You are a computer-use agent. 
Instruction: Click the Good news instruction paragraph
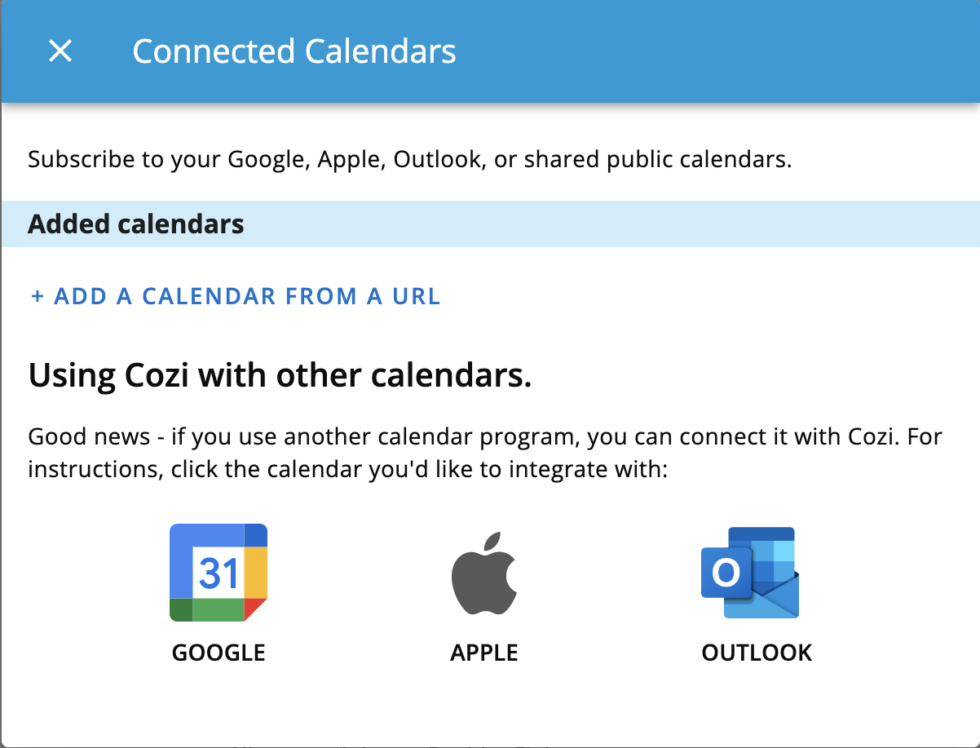(x=485, y=452)
